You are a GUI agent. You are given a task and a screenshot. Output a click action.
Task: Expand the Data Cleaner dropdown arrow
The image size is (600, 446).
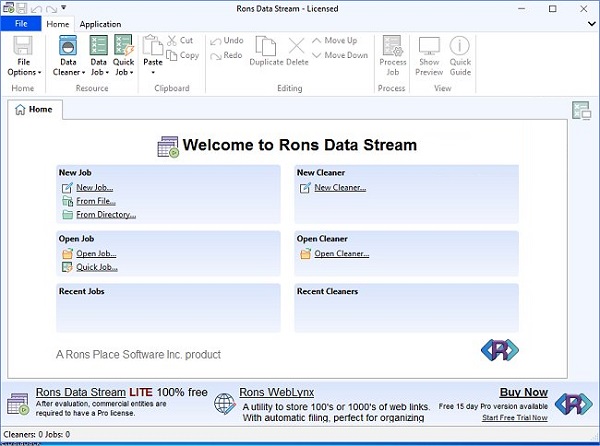point(83,72)
